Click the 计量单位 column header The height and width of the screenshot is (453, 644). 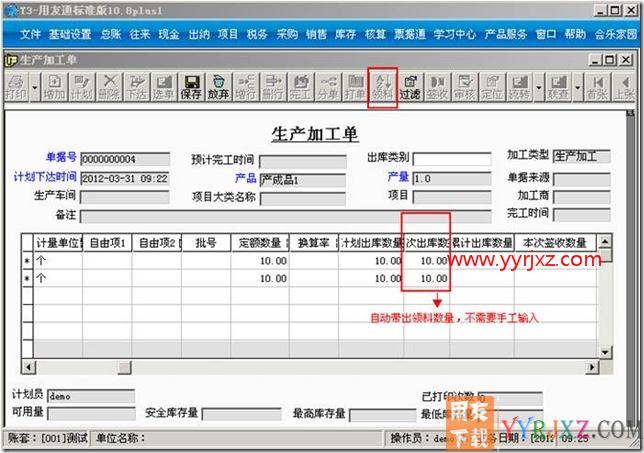pyautogui.click(x=58, y=243)
